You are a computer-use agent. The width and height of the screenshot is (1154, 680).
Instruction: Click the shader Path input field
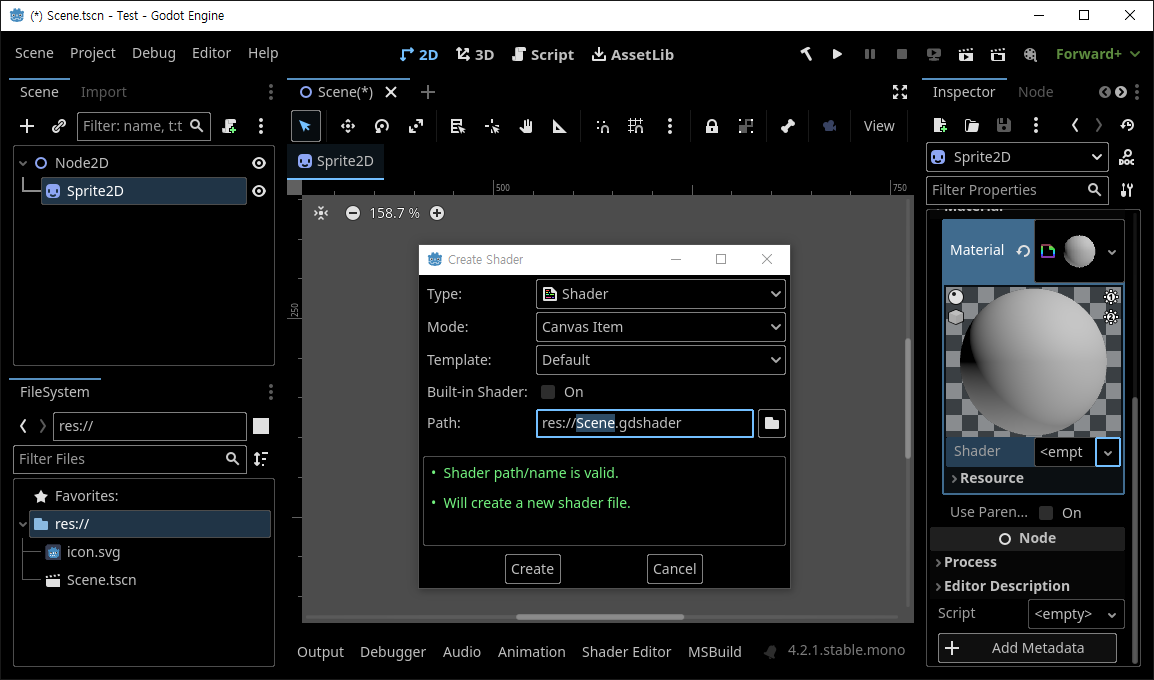coord(645,423)
